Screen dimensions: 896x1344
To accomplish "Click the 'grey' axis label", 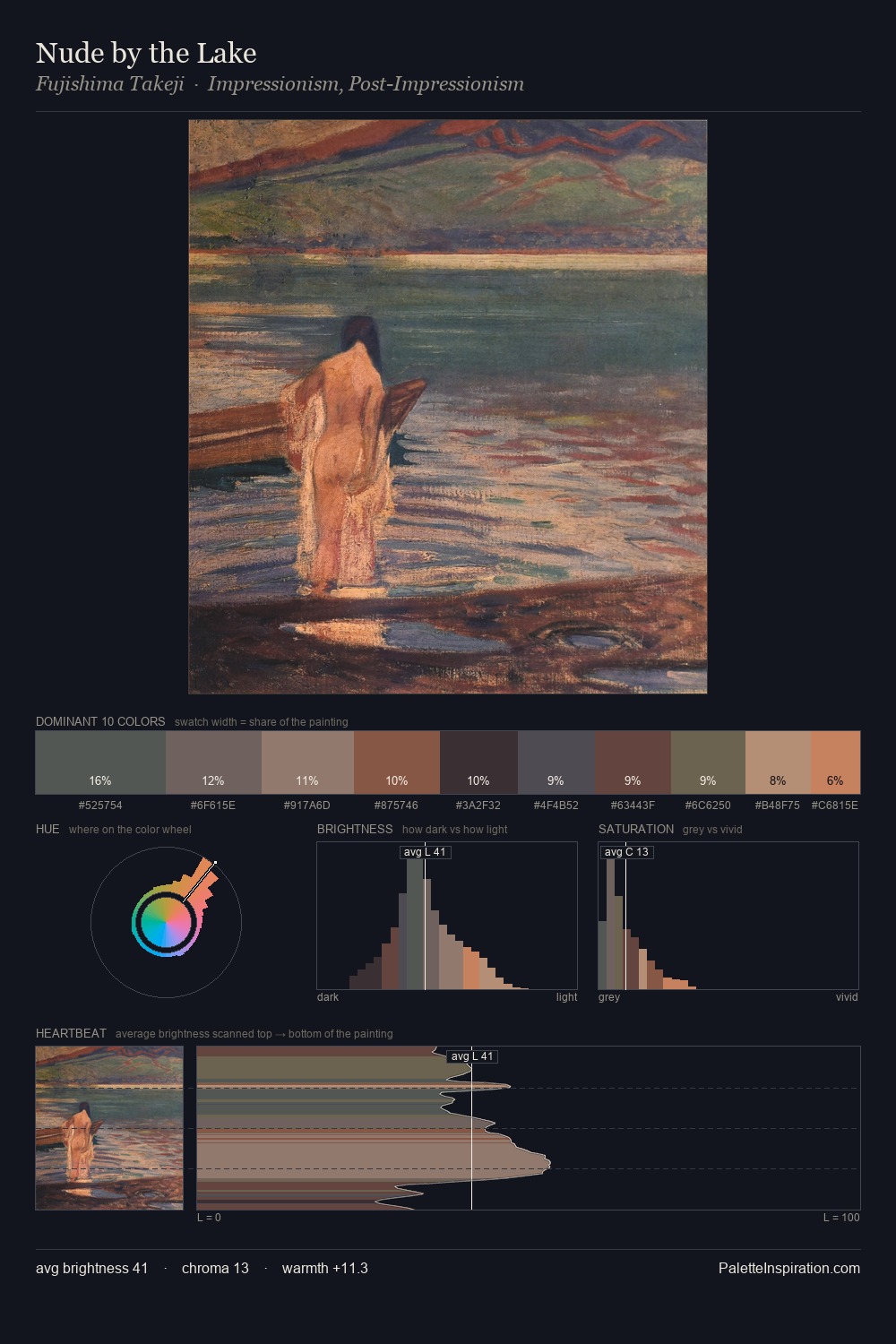I will (x=609, y=997).
